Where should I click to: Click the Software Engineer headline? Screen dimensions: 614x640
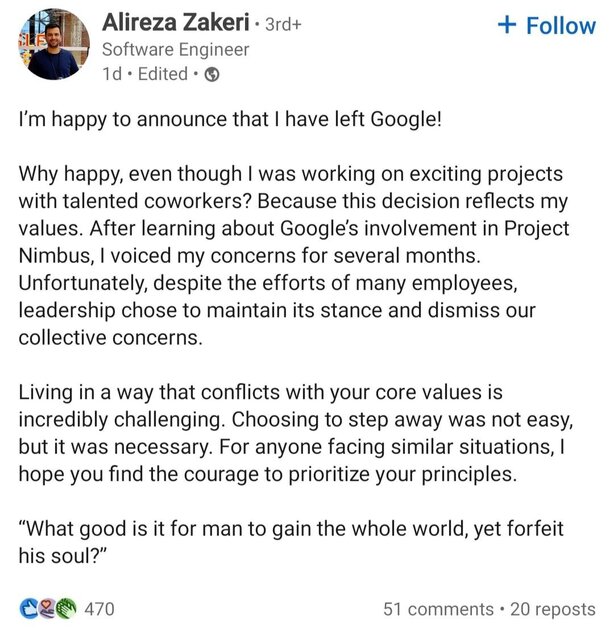coord(176,49)
